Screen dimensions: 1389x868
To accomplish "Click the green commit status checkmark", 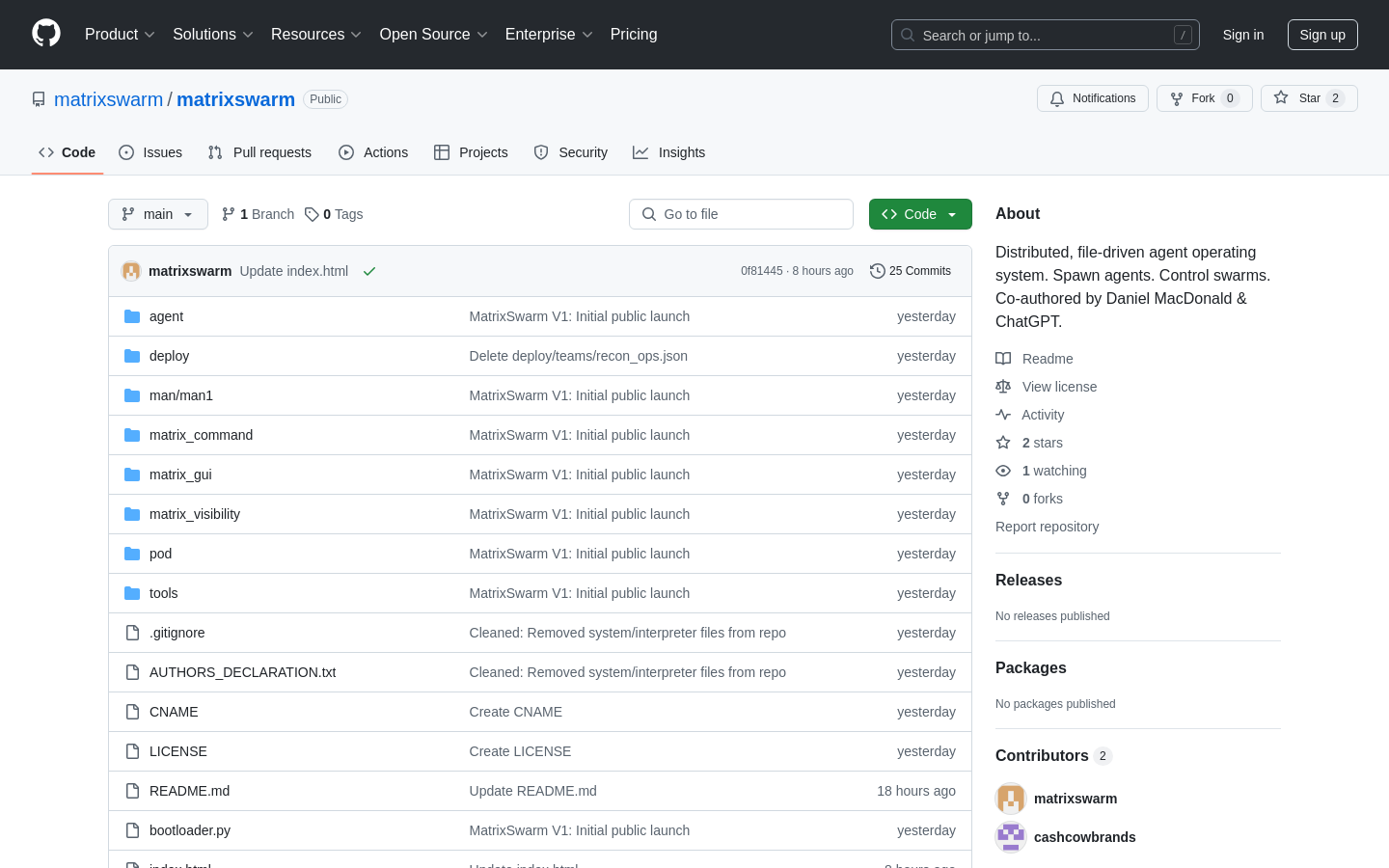I will [x=369, y=271].
